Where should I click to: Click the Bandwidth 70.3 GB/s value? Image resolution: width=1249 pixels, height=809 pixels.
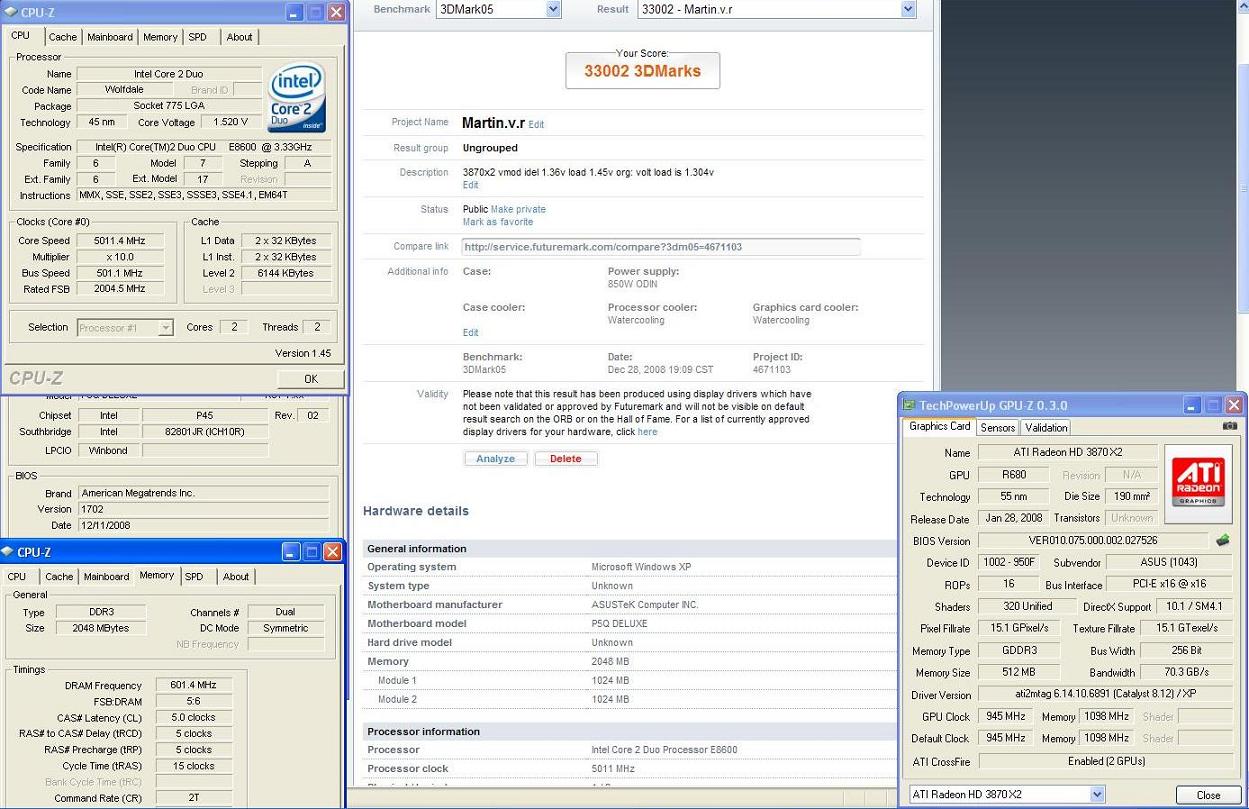point(1188,673)
